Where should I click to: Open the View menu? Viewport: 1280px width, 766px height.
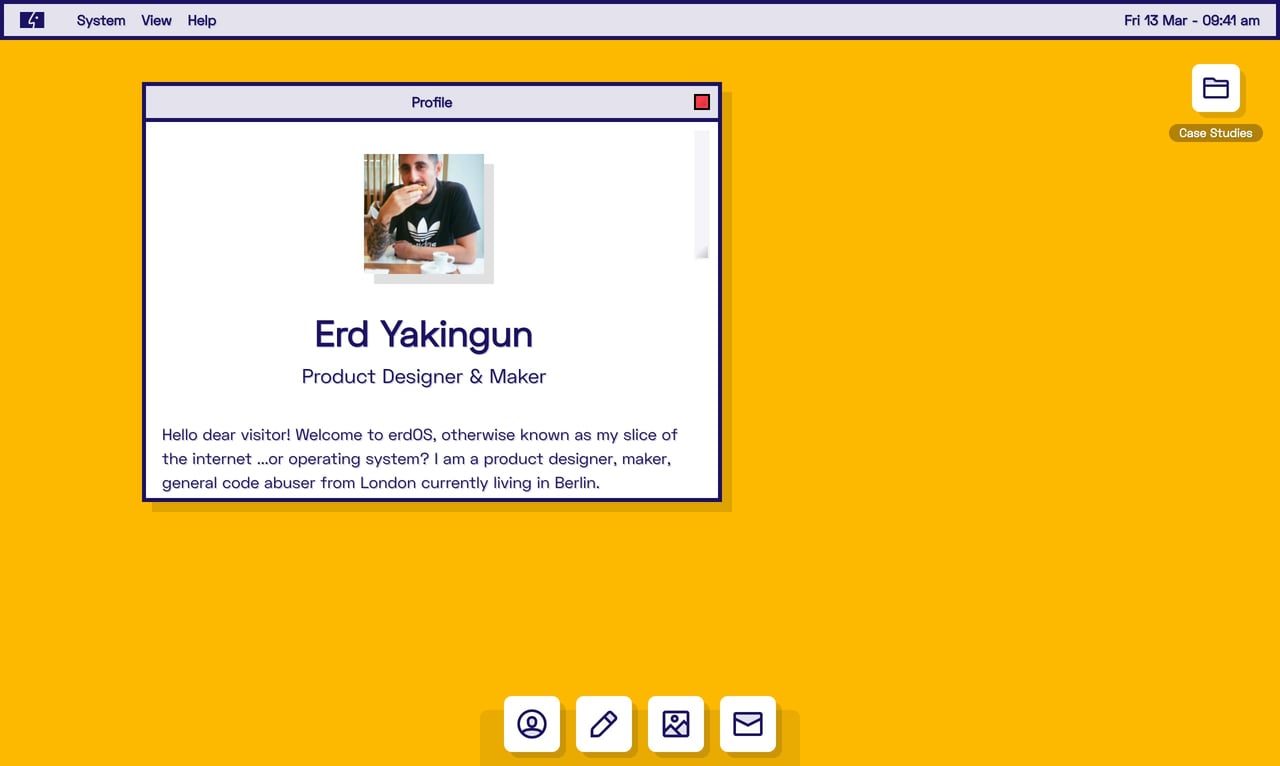[x=156, y=20]
